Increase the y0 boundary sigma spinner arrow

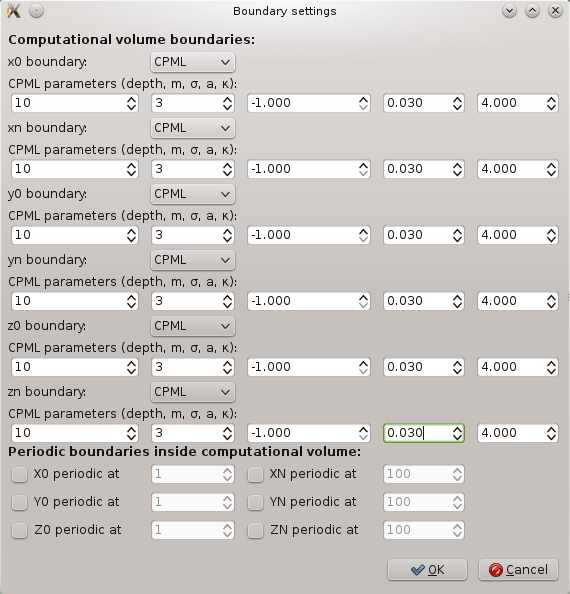[363, 231]
